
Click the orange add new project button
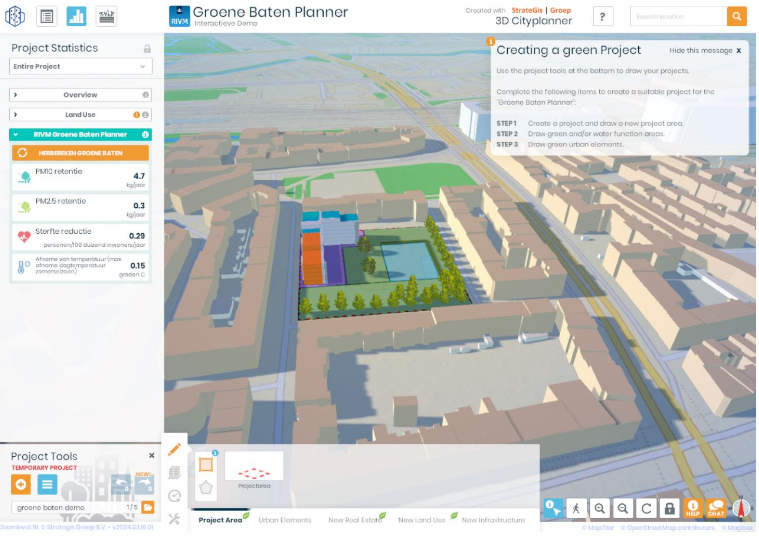point(21,484)
